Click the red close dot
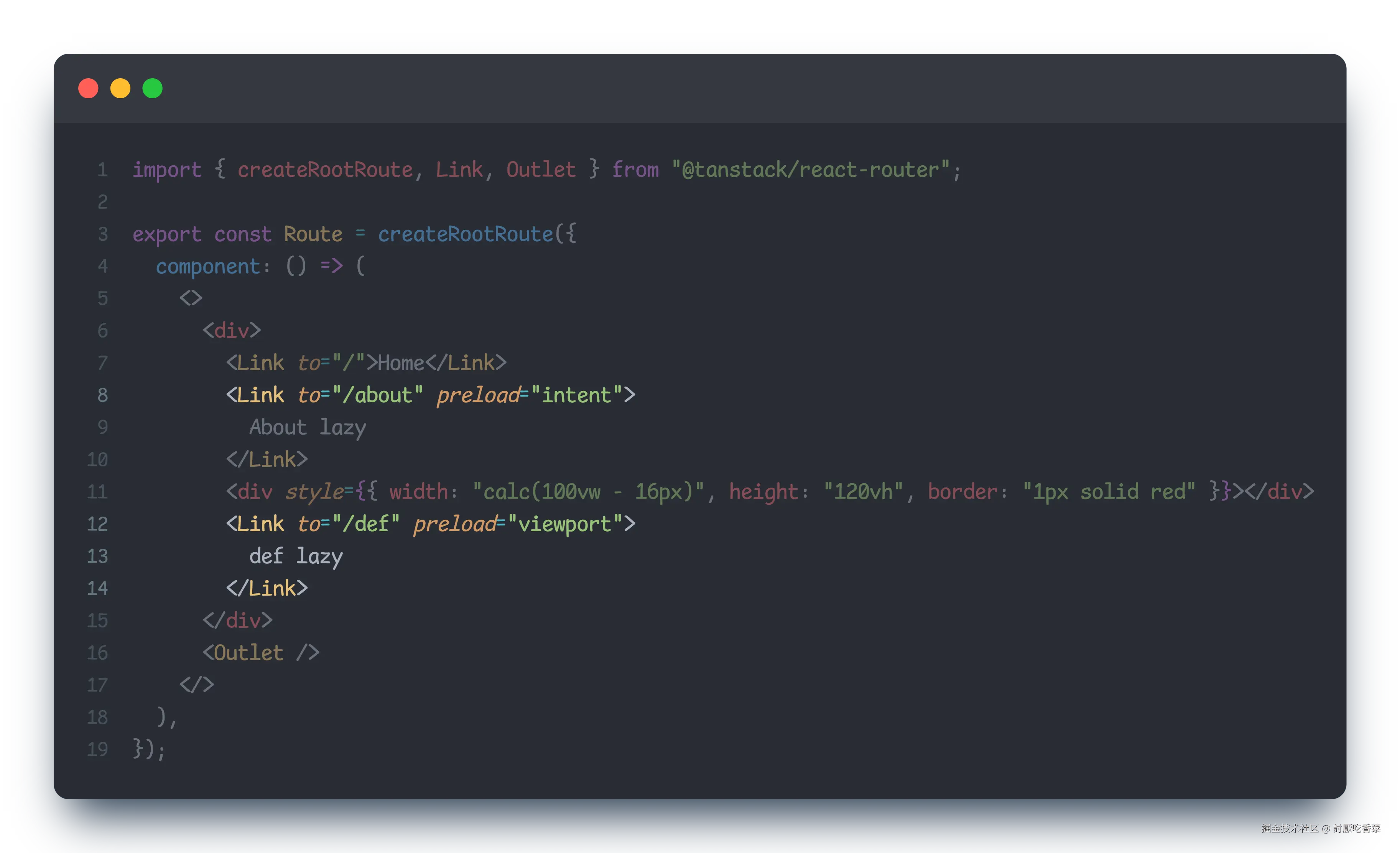The width and height of the screenshot is (1400, 853). (x=88, y=89)
